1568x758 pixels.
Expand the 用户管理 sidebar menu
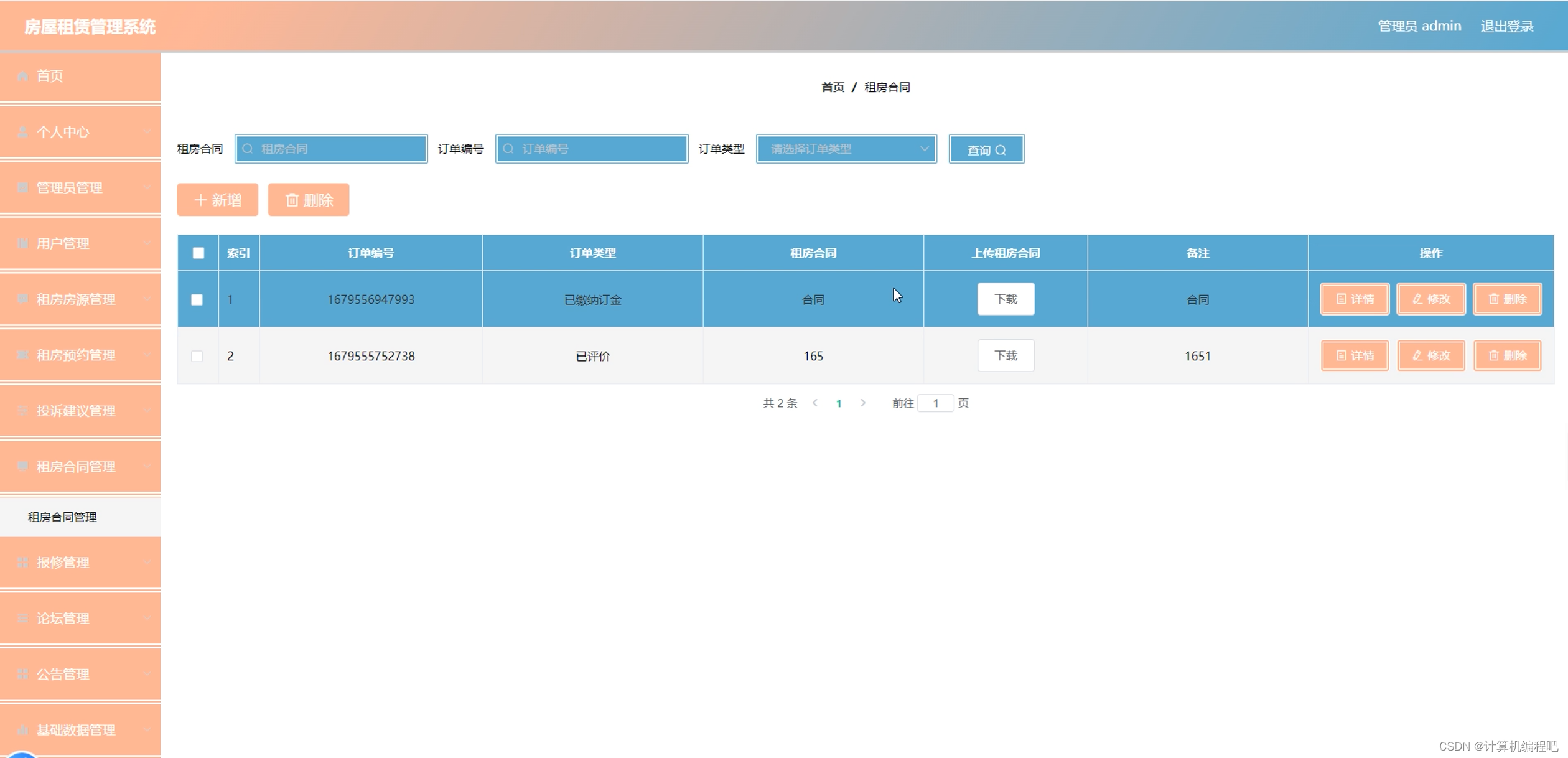[x=80, y=243]
